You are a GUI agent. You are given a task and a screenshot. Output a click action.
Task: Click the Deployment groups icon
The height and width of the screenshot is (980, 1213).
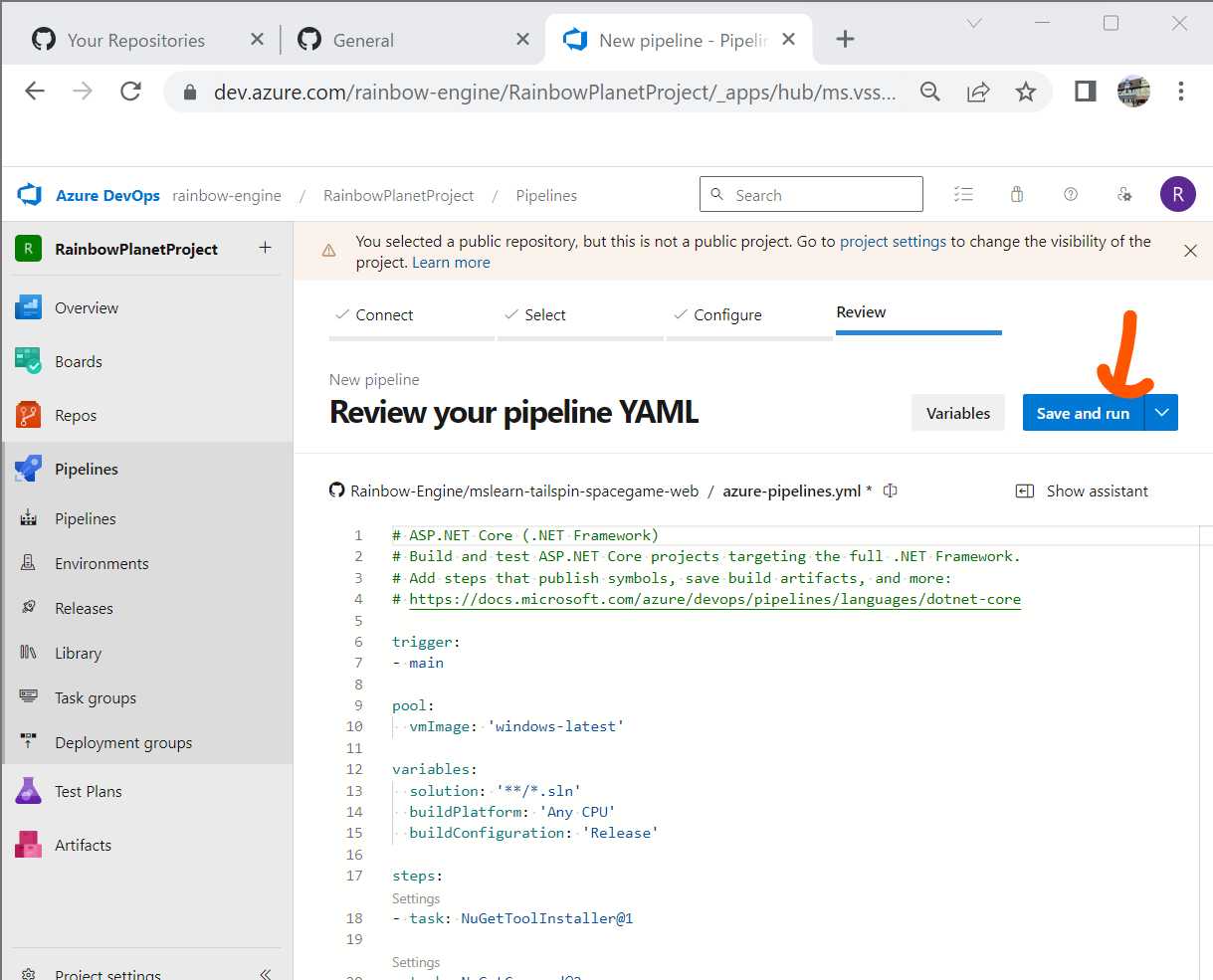tap(28, 742)
